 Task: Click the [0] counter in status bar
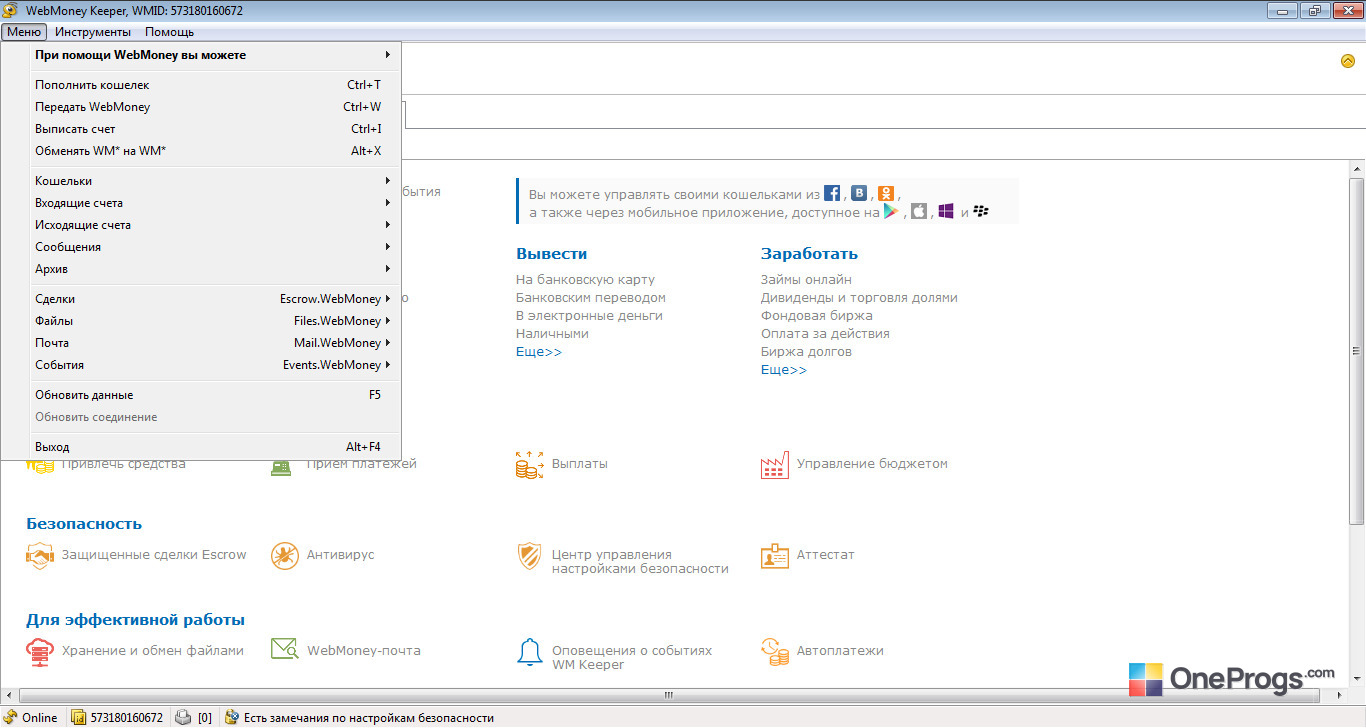pyautogui.click(x=205, y=718)
